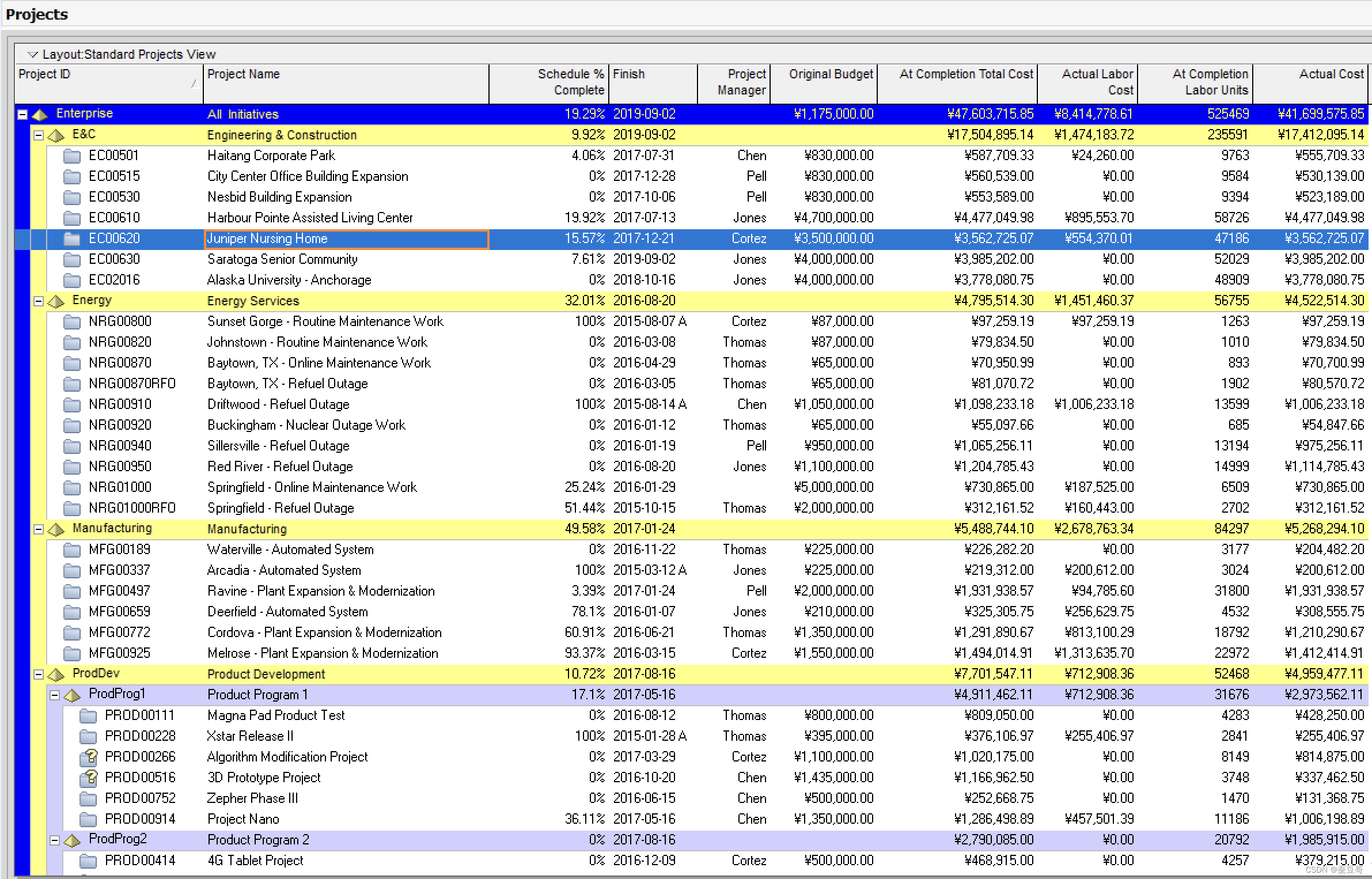Click the Enterprise EPS node icon
Screen dimensions: 1372x879
coord(40,114)
